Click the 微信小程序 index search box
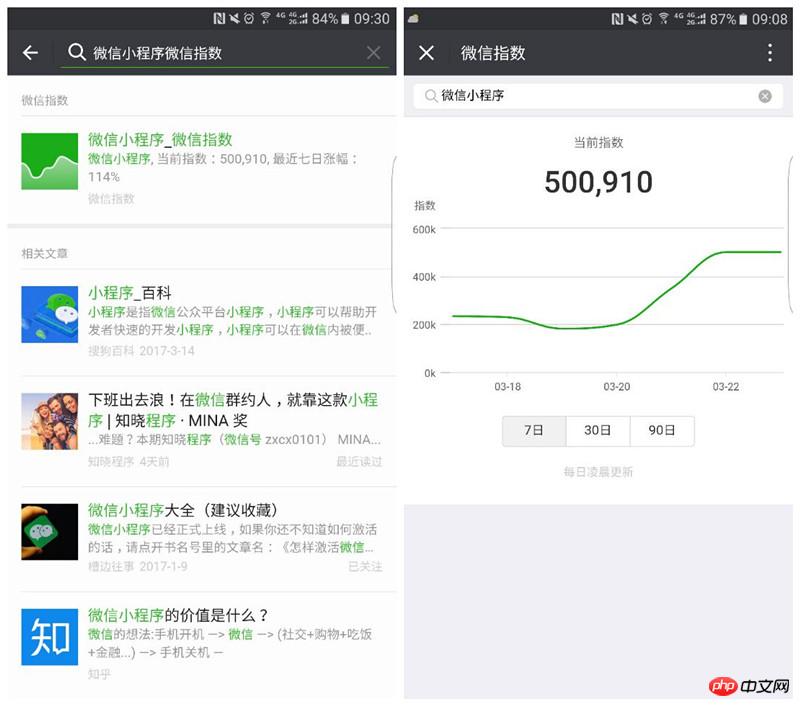This screenshot has width=800, height=706. [x=598, y=96]
